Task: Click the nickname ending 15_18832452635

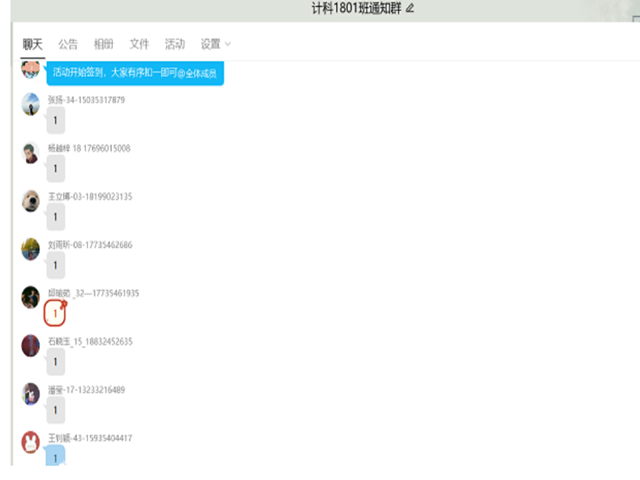Action: click(90, 342)
